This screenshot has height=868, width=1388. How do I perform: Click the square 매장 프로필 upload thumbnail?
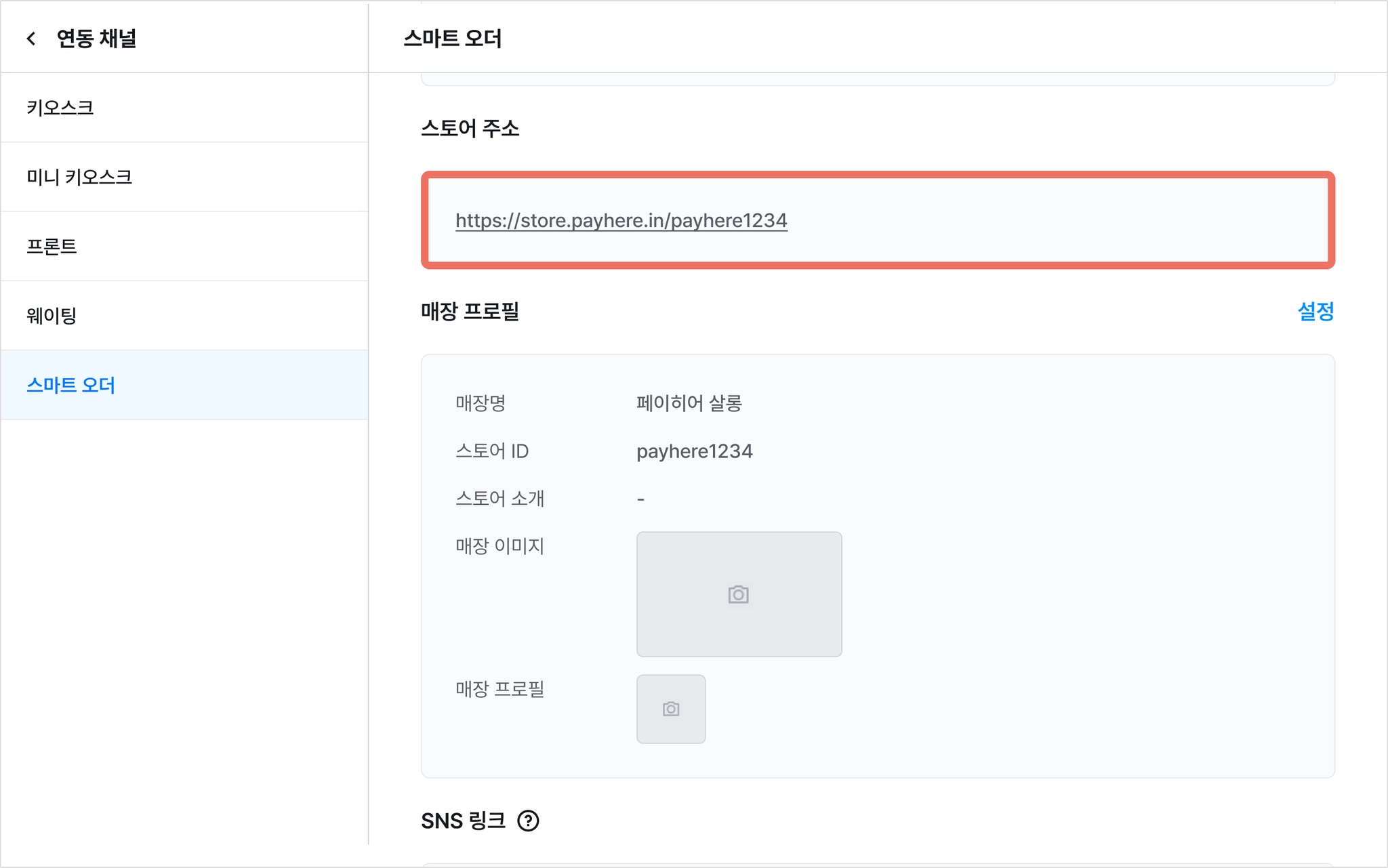tap(671, 709)
